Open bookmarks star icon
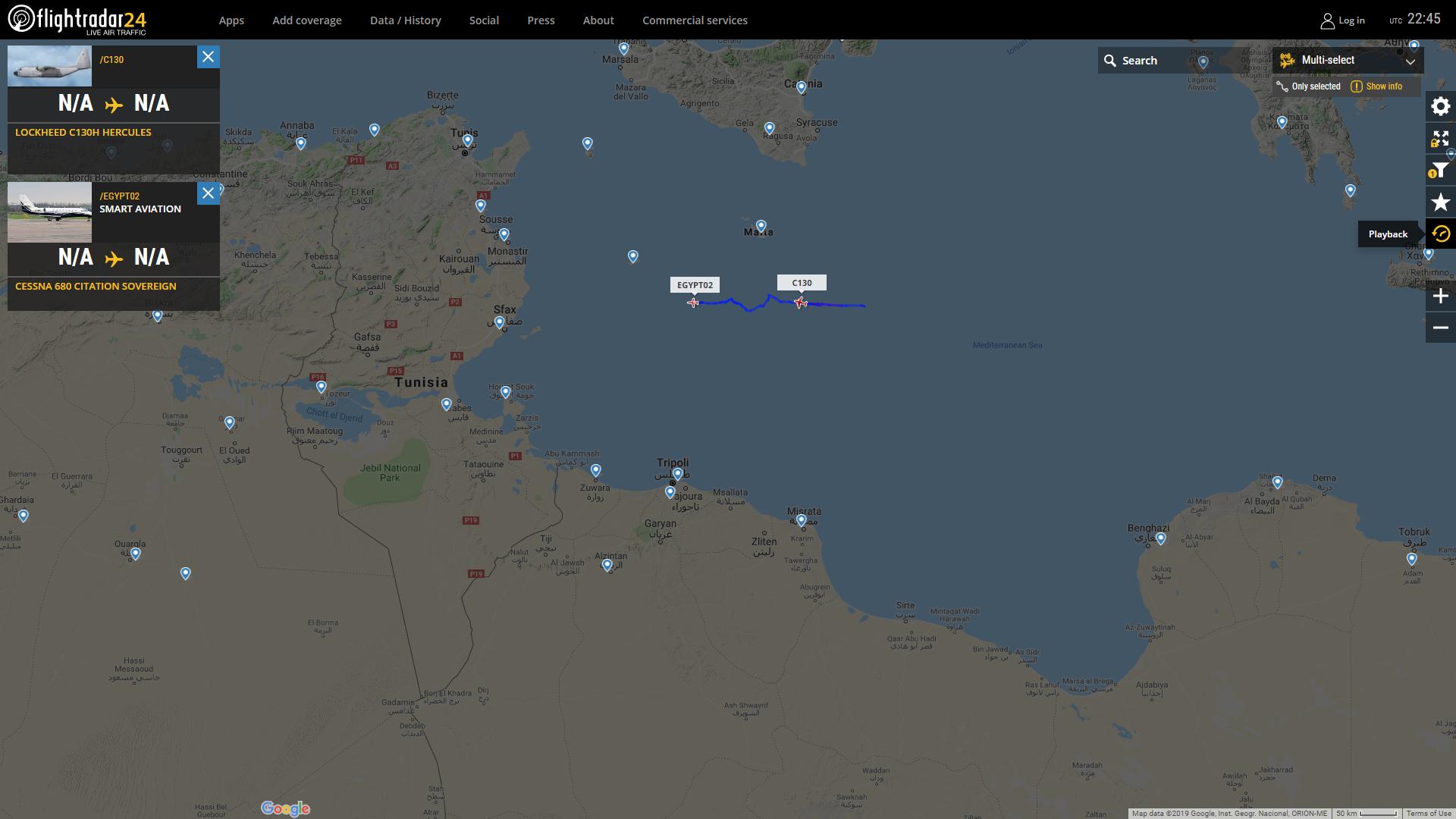Screen dimensions: 1456x819 click(1440, 202)
